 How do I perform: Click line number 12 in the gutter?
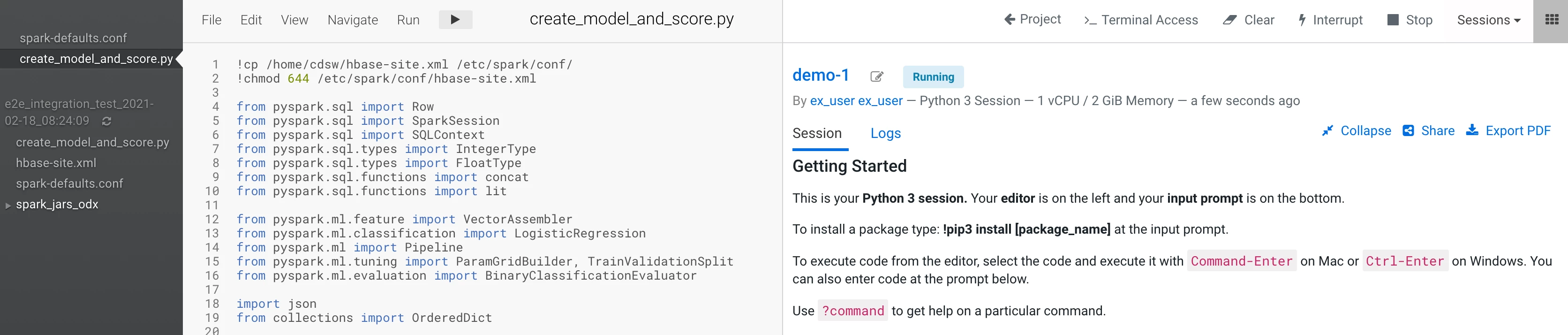(212, 219)
